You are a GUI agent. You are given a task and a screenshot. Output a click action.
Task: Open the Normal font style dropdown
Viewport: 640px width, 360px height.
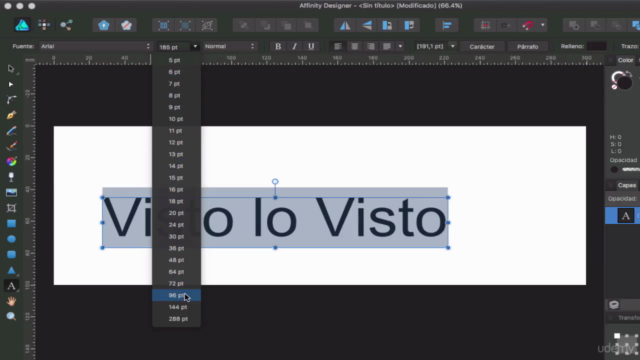point(230,47)
